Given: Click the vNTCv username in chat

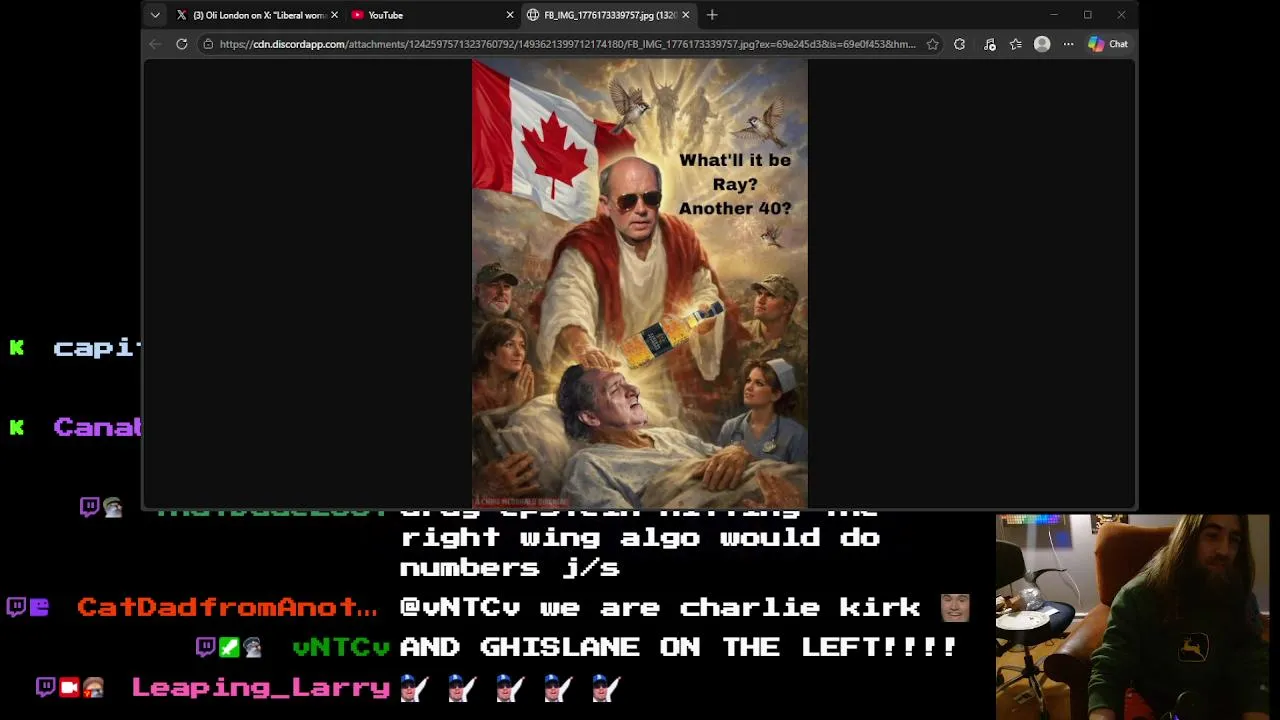Looking at the screenshot, I should coord(341,647).
